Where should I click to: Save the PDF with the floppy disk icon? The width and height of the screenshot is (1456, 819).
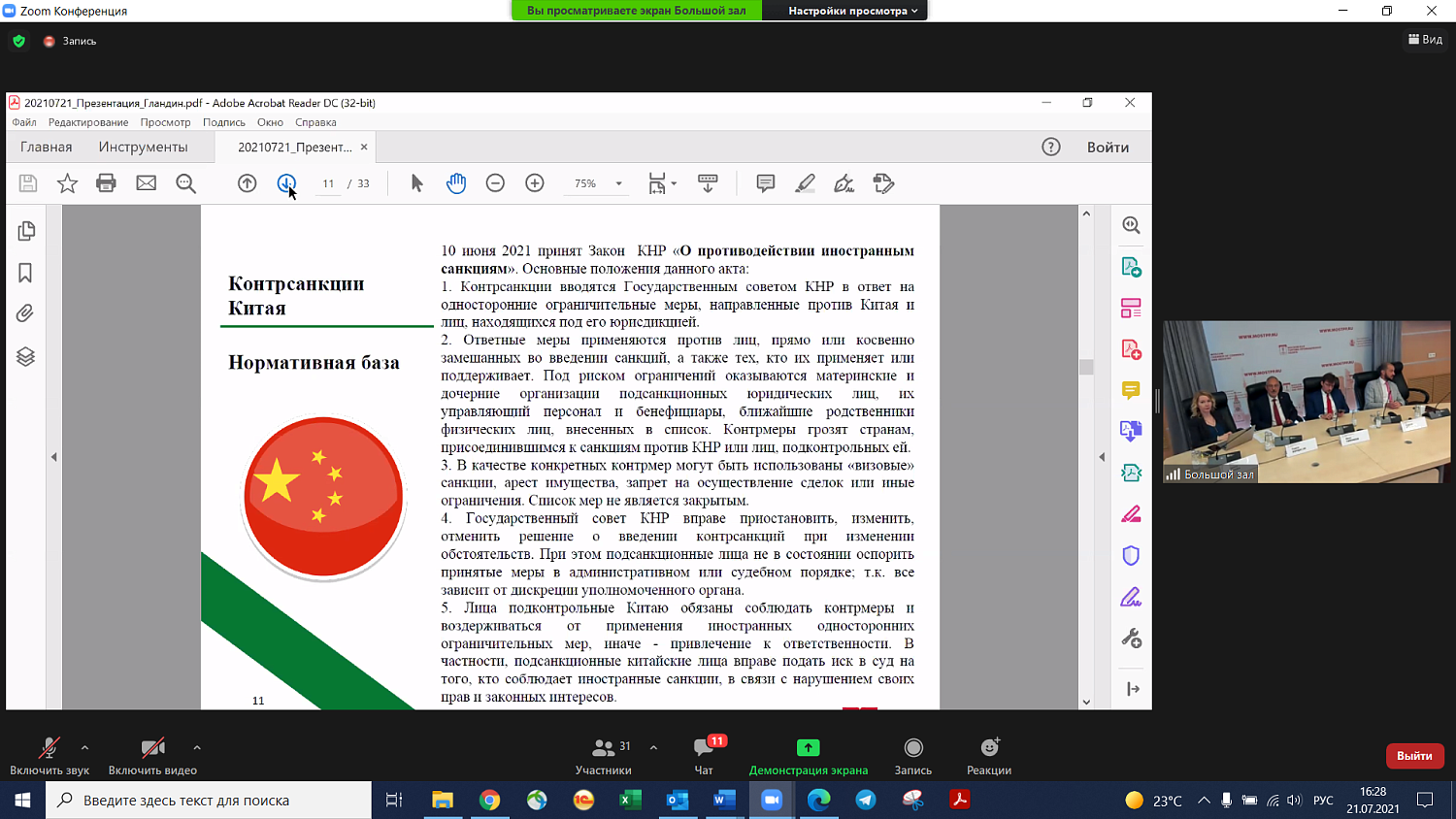(27, 183)
